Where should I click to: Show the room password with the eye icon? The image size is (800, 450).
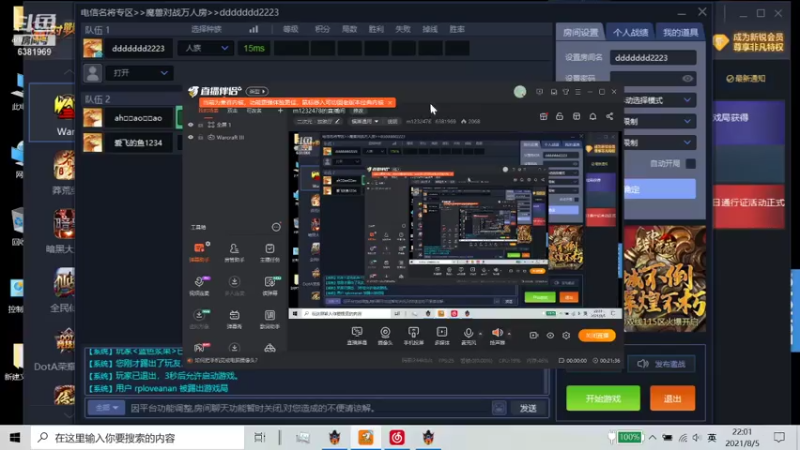[x=687, y=79]
